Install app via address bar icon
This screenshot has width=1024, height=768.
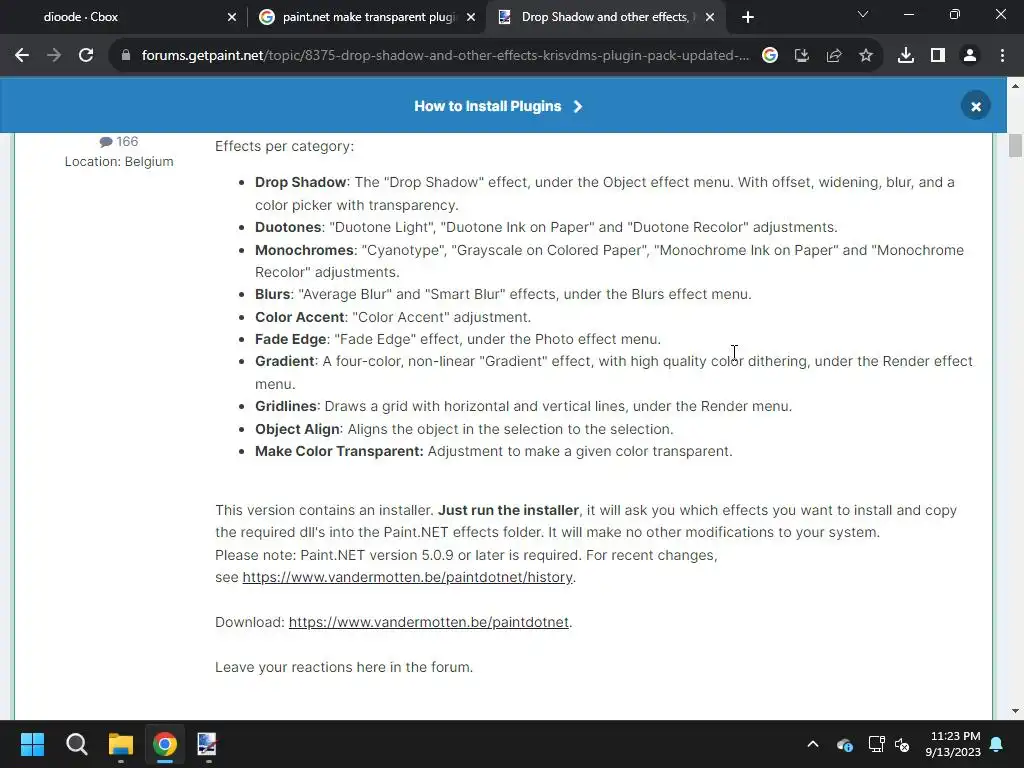[802, 56]
